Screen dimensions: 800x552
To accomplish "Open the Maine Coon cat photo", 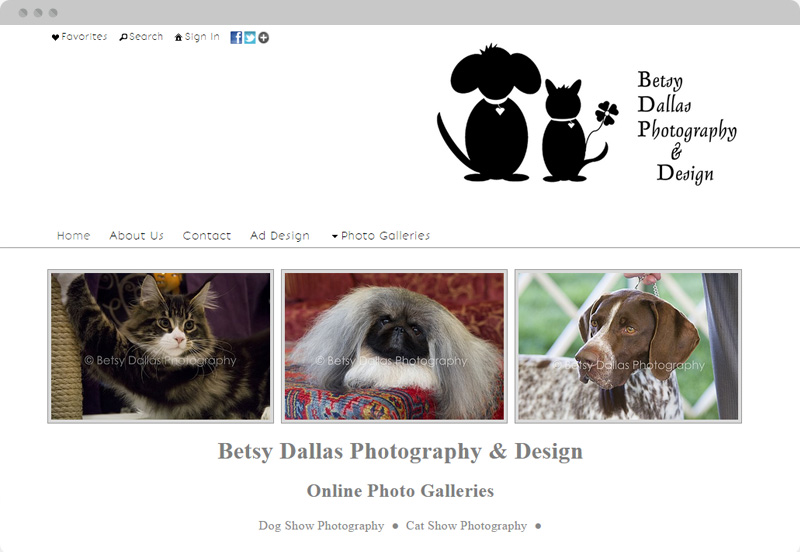I will click(161, 346).
